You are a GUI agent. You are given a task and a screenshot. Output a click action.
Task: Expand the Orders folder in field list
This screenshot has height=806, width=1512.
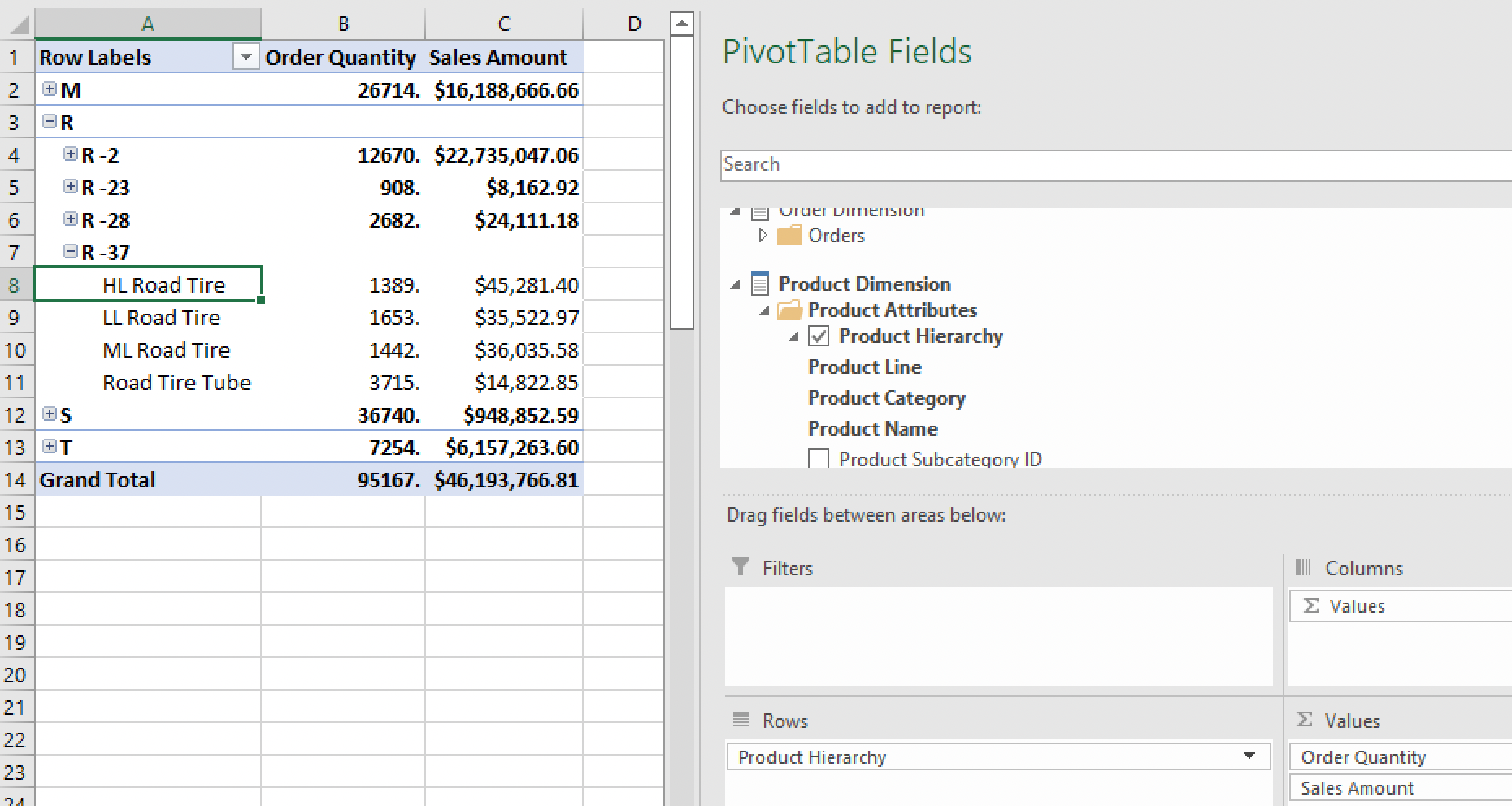click(763, 235)
